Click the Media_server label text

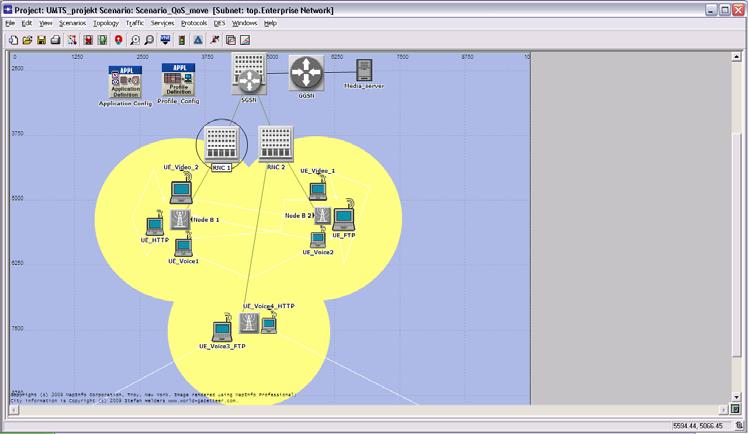pyautogui.click(x=364, y=86)
